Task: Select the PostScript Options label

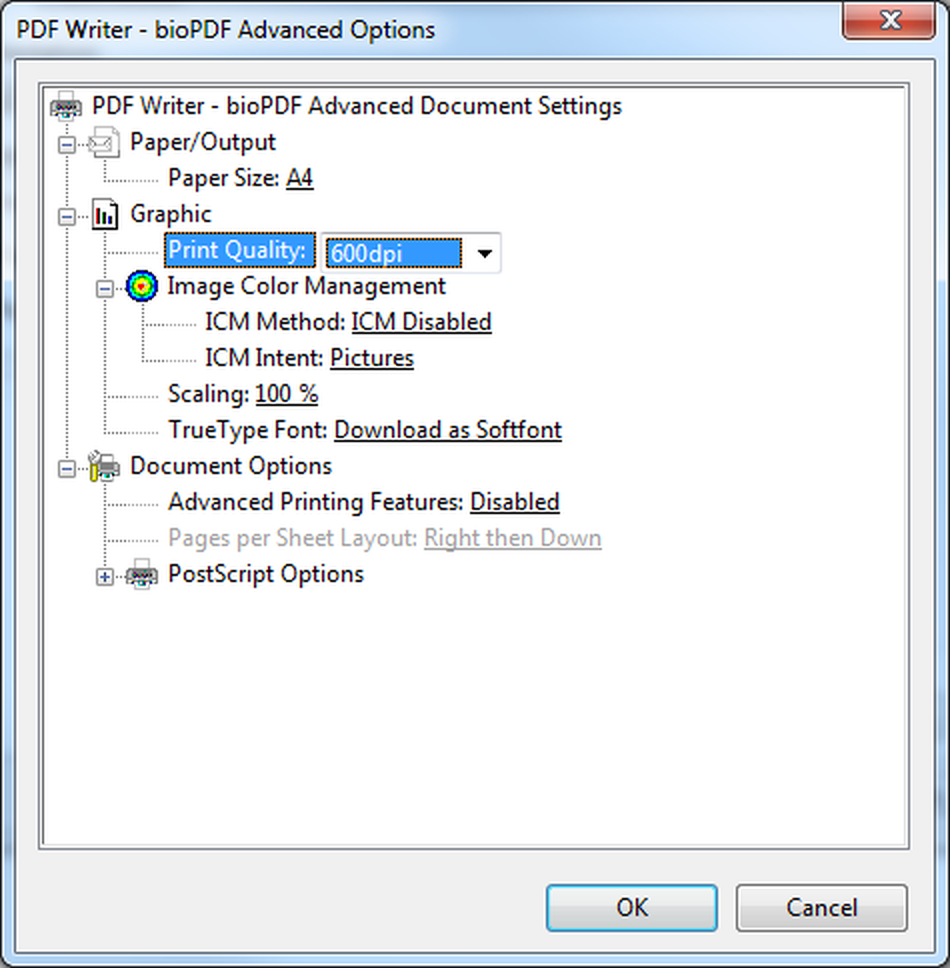Action: pyautogui.click(x=266, y=574)
